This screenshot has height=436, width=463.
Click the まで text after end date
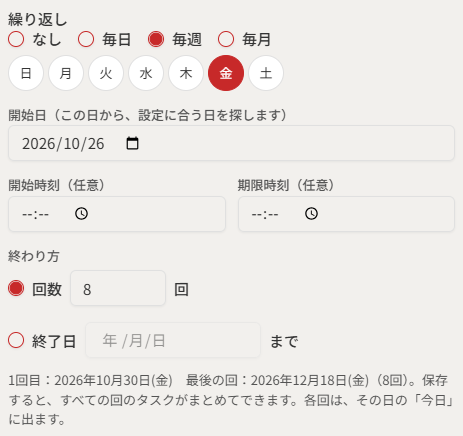284,342
